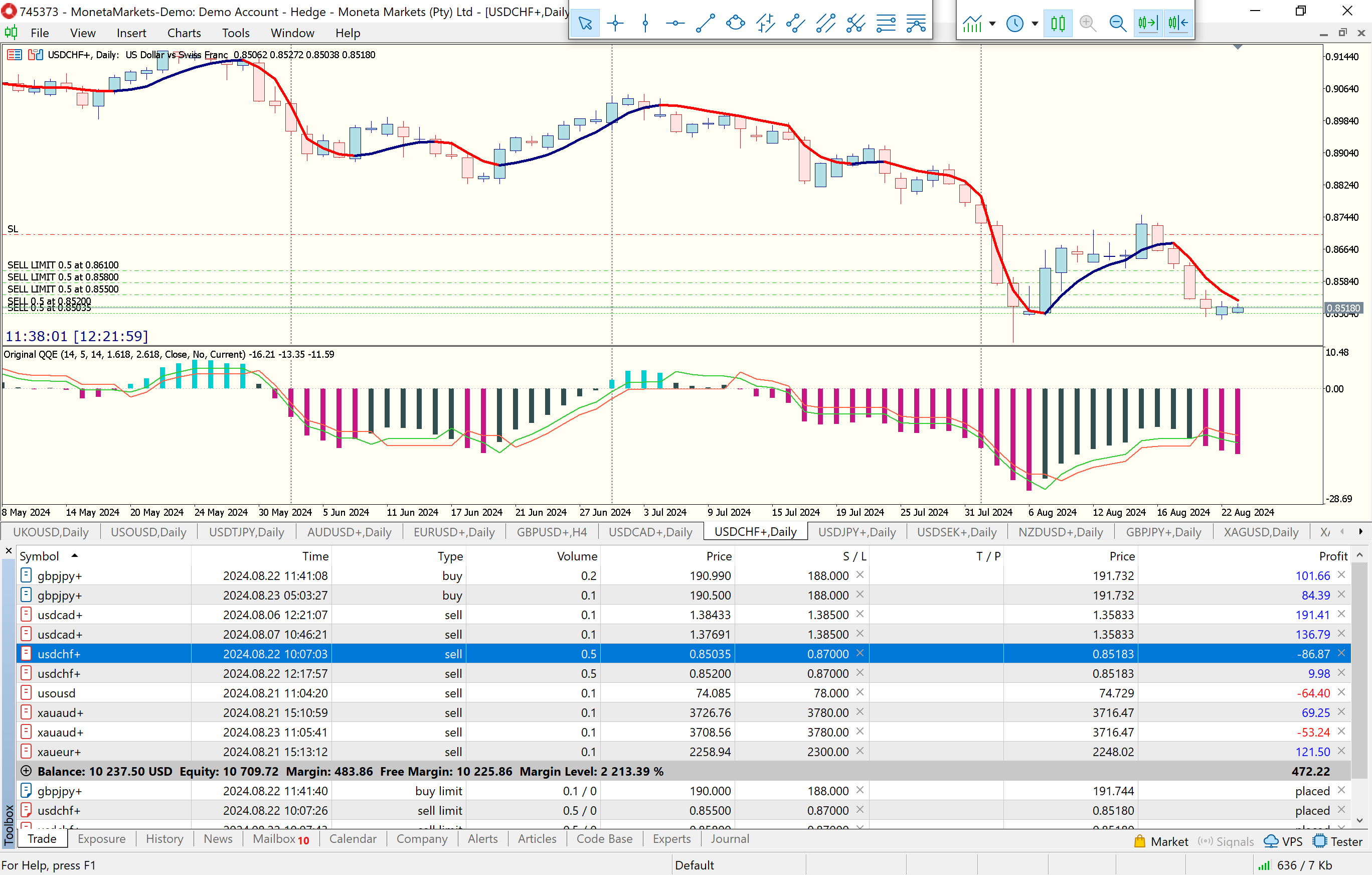Viewport: 1372px width, 875px height.
Task: Toggle chart auto-scroll to latest bar
Action: [x=1147, y=24]
